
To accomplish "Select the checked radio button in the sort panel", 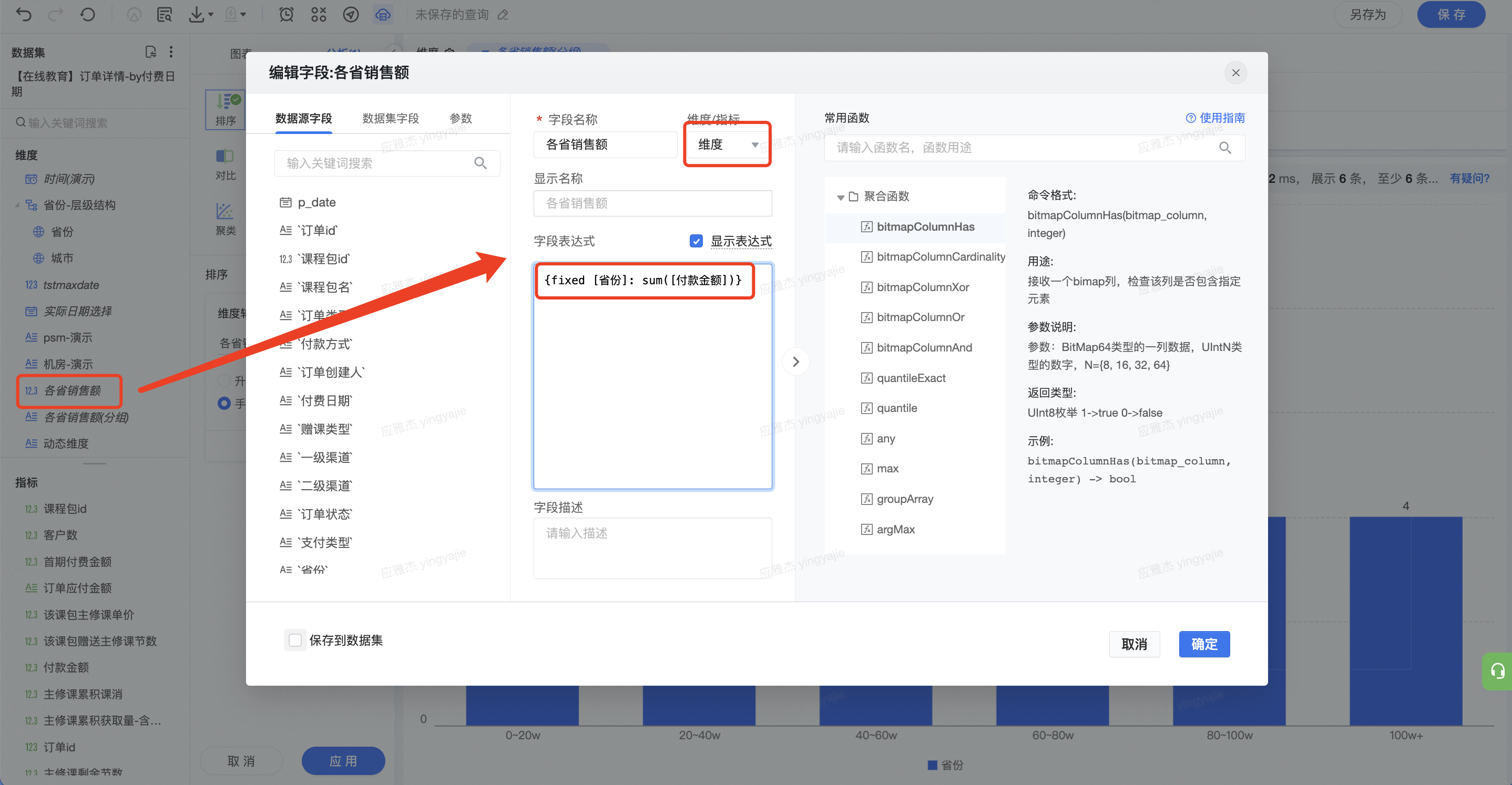I will click(x=223, y=403).
